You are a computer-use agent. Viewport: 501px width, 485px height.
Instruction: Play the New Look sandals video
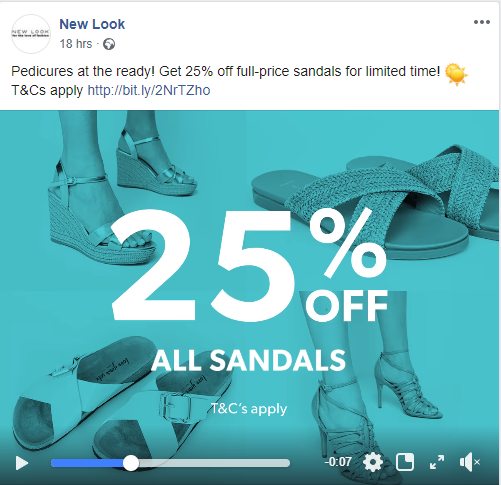point(22,463)
